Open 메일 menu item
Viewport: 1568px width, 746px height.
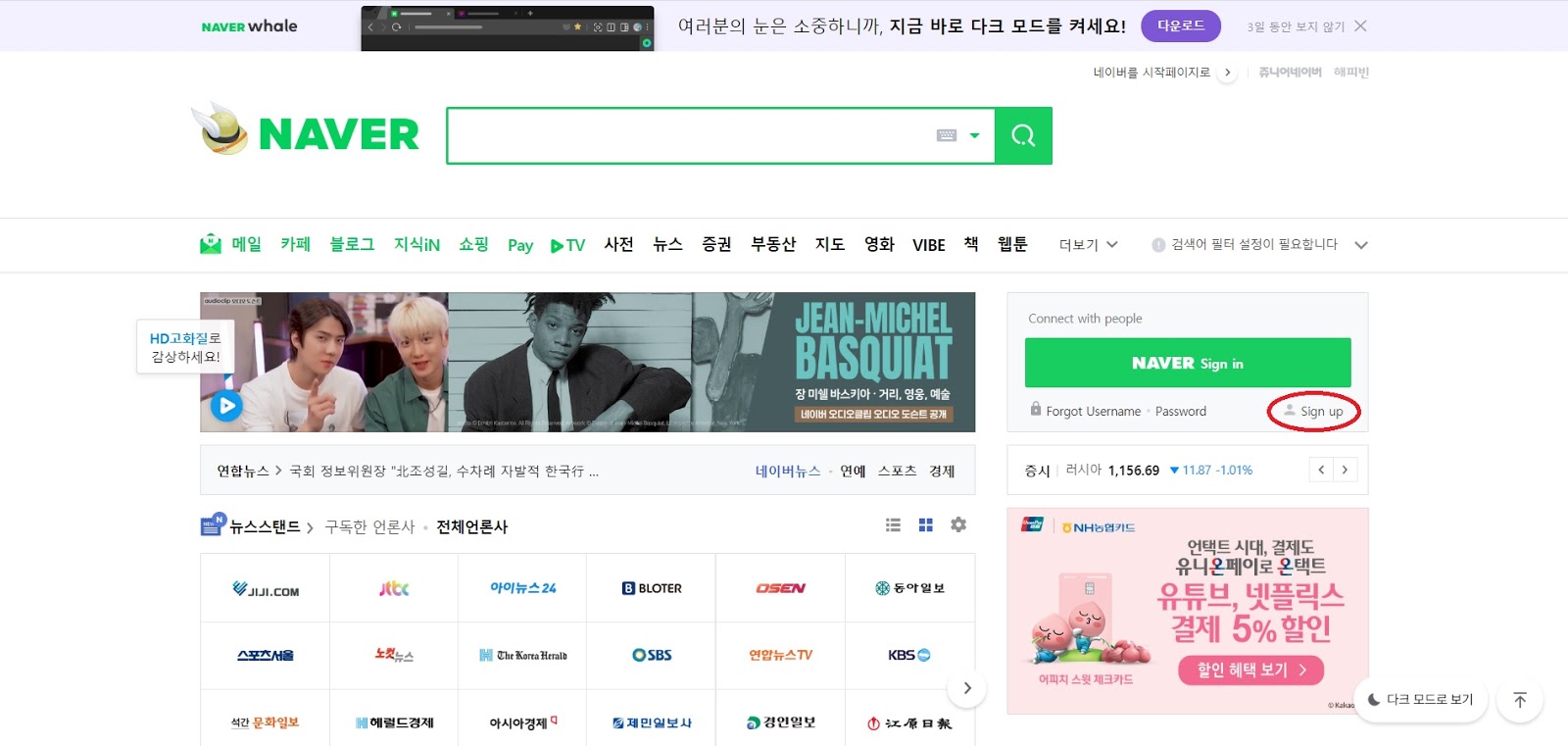pos(246,244)
